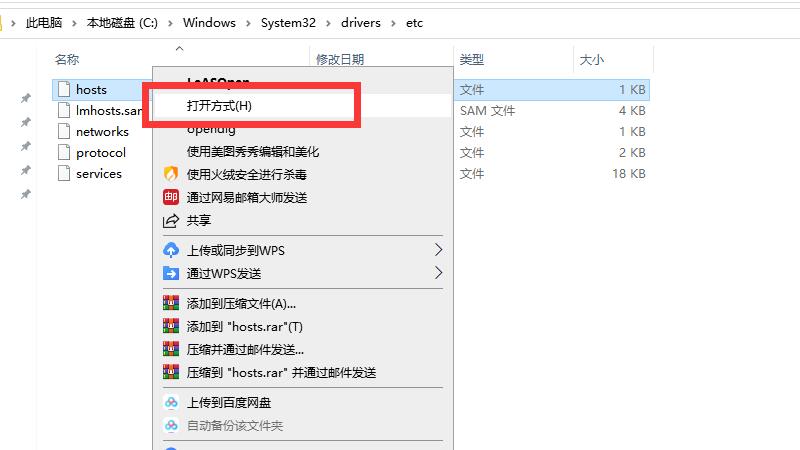This screenshot has width=800, height=450.
Task: Click the NetEase Mail Master red icon
Action: [x=170, y=197]
